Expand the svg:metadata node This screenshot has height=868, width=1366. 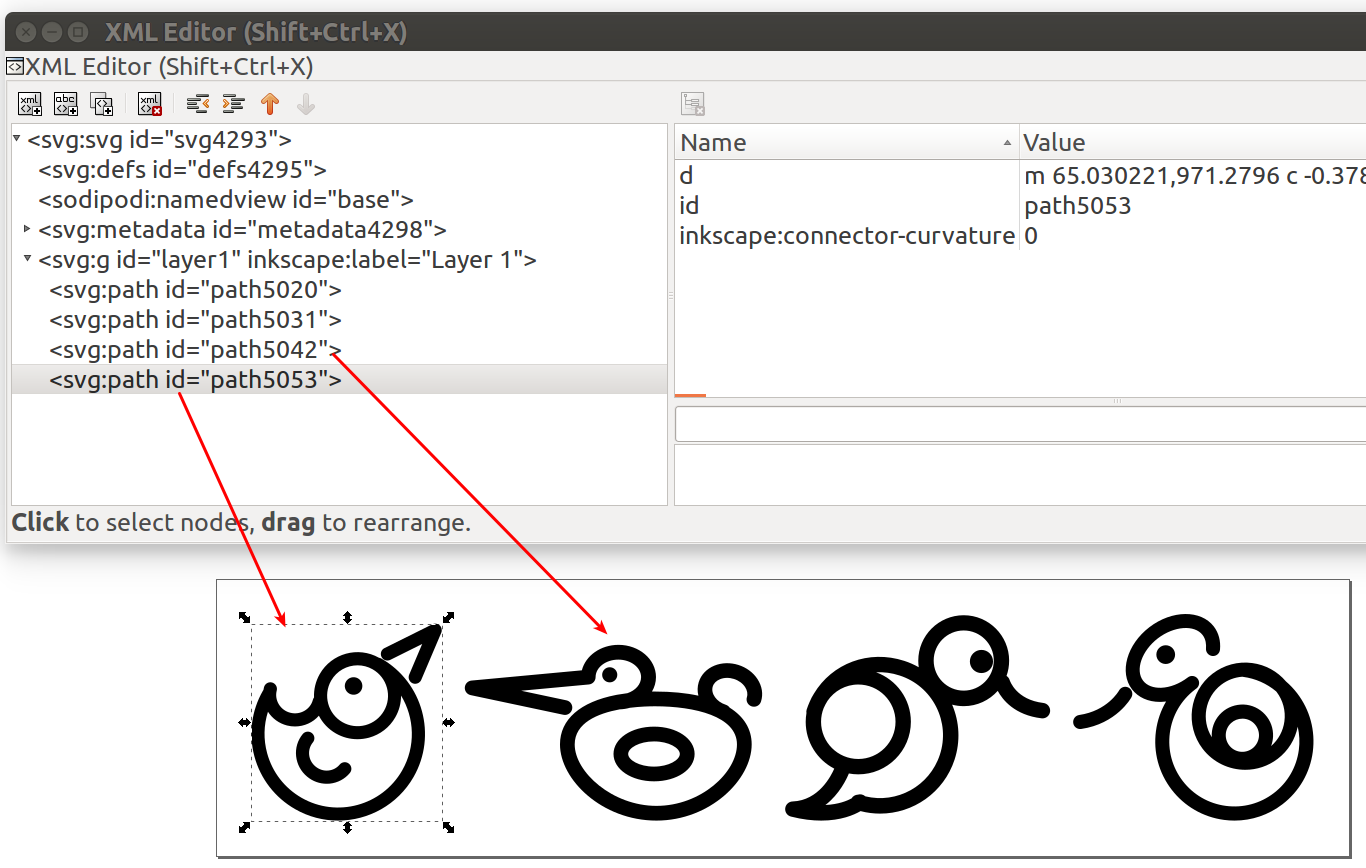click(27, 229)
